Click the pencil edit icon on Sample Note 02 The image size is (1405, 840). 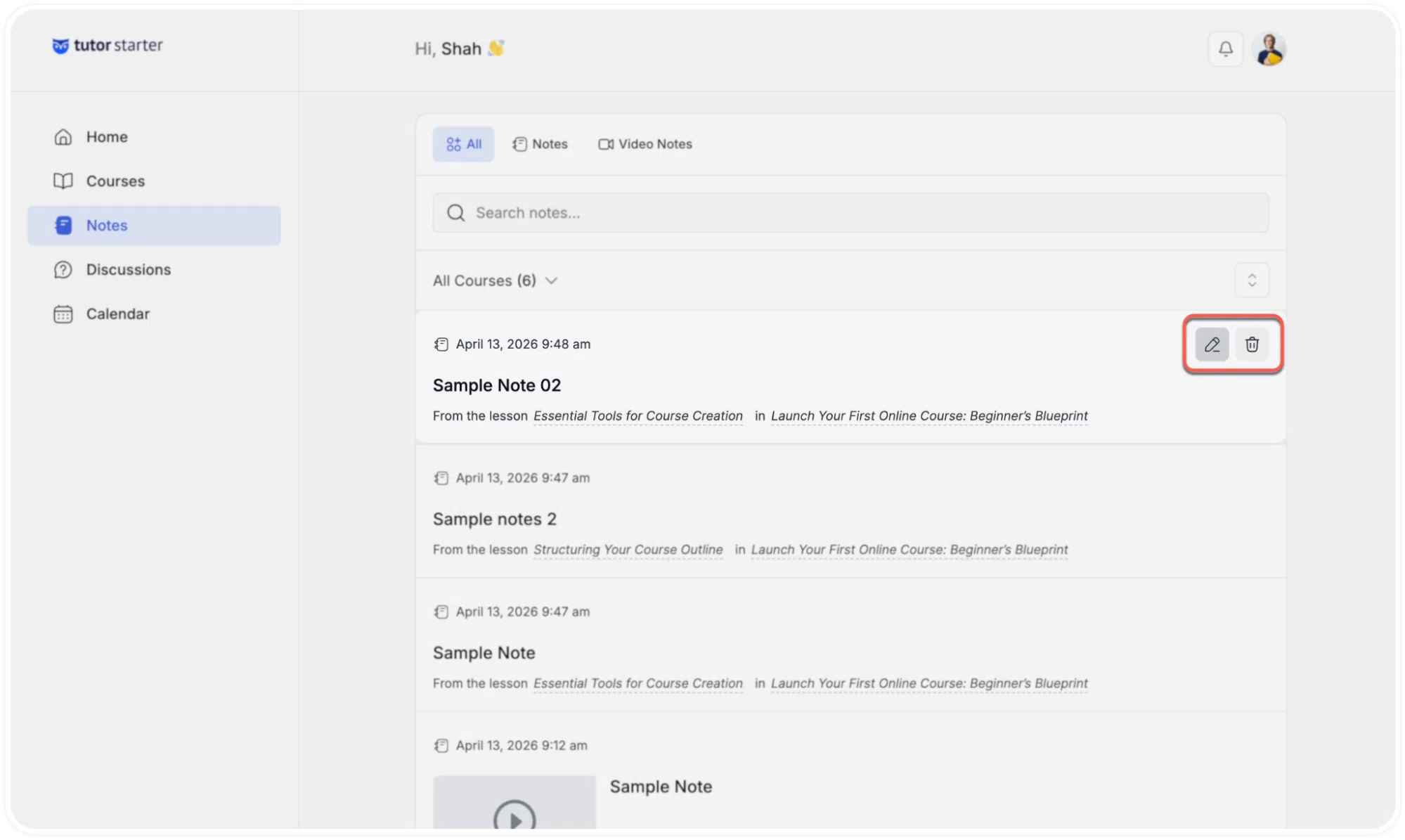click(x=1212, y=344)
